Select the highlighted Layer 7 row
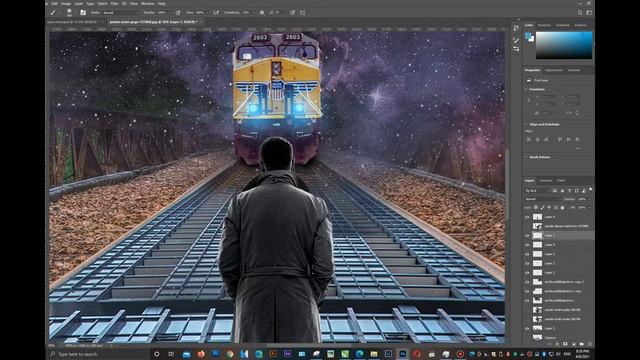The height and width of the screenshot is (360, 640). (x=559, y=236)
